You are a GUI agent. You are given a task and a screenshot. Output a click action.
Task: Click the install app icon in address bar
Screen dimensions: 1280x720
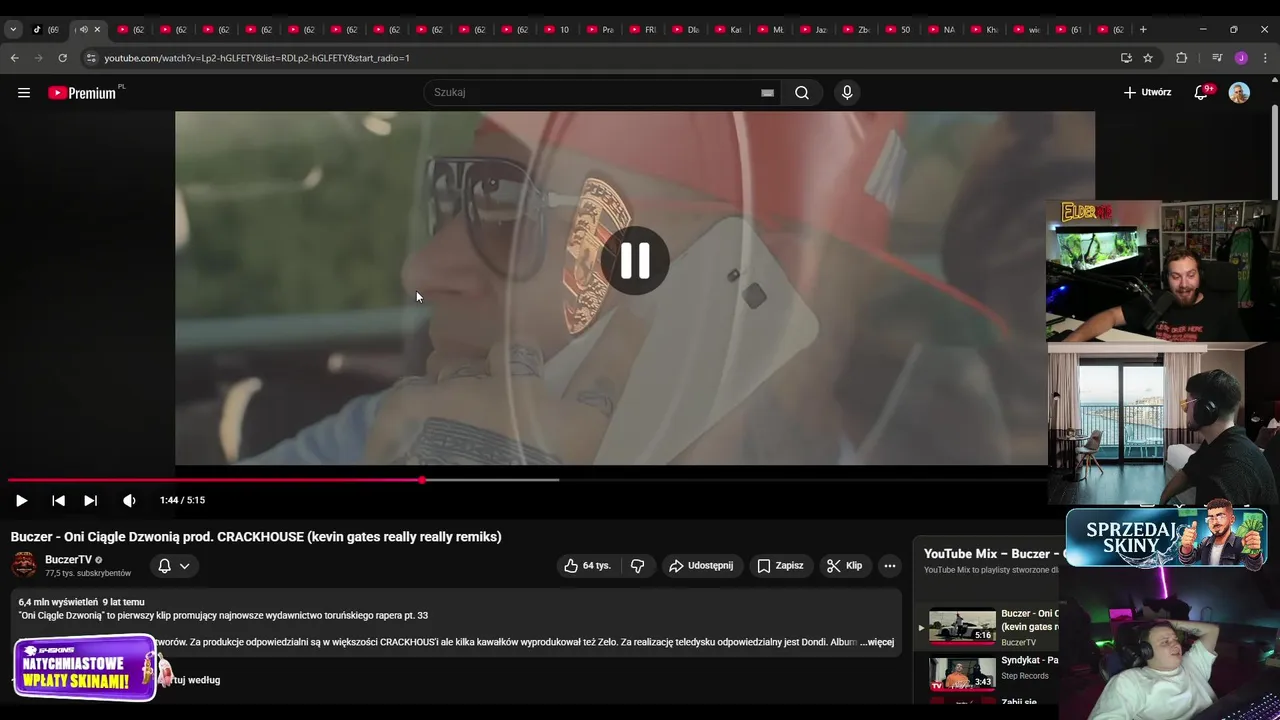point(1126,58)
